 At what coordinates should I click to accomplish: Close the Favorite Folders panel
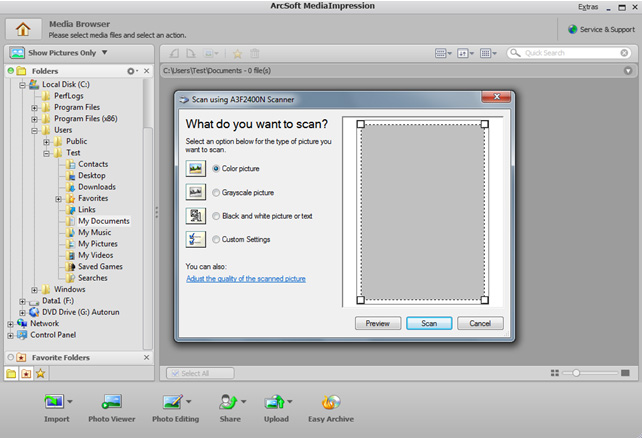coord(147,358)
